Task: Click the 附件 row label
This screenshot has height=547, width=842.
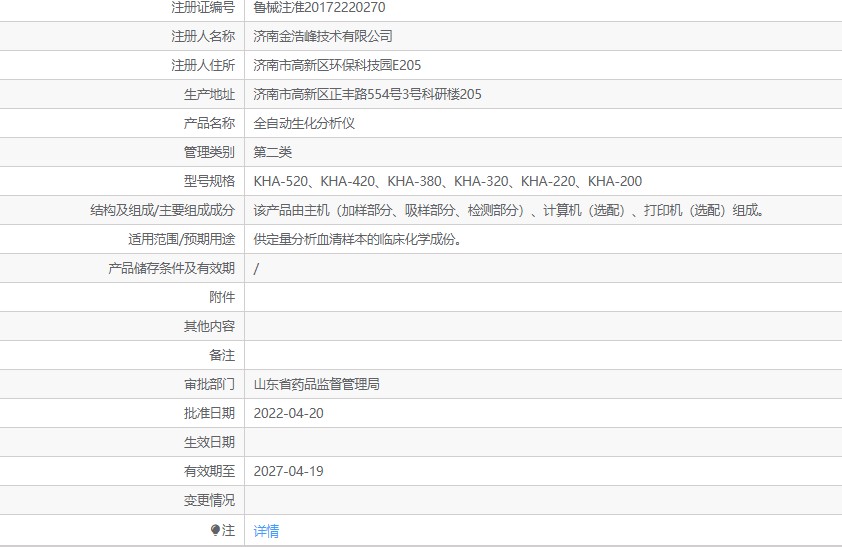Action: point(222,297)
